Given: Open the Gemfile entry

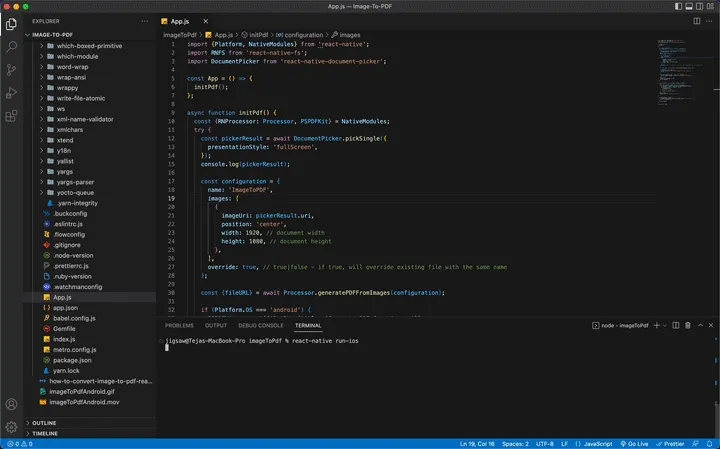Looking at the screenshot, I should coord(64,329).
